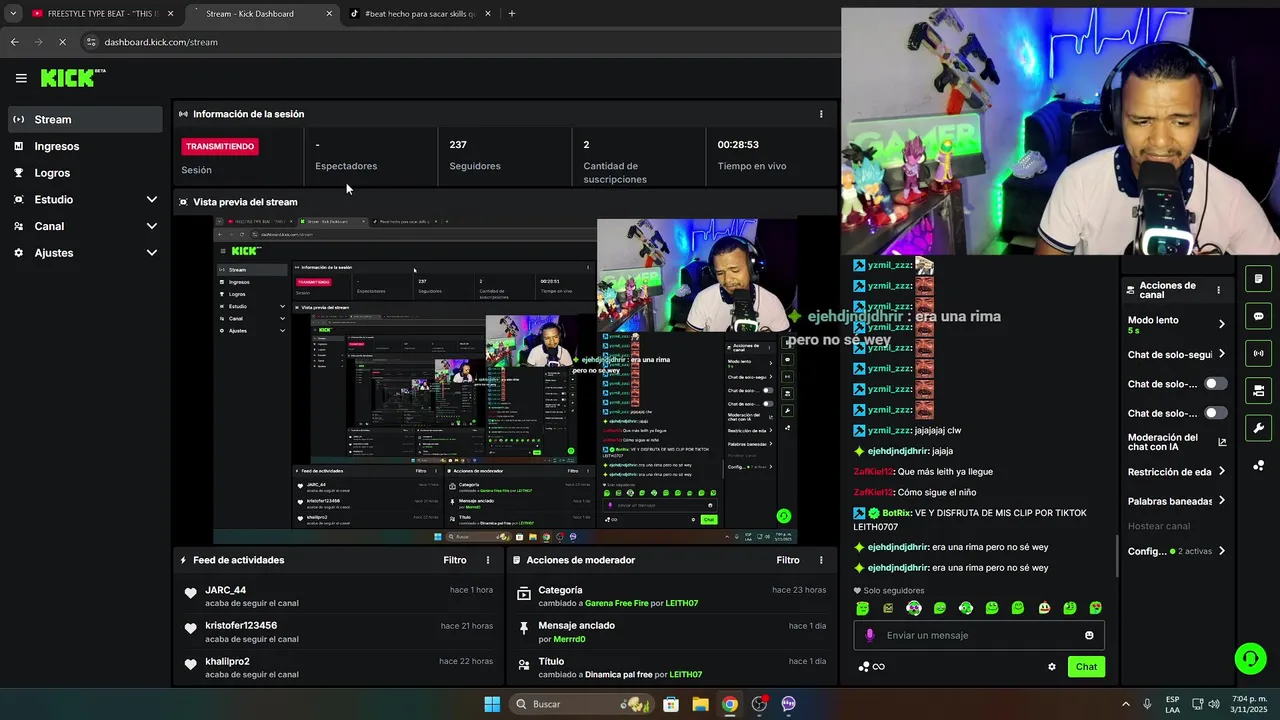Click kristofer123456 in activity feed
This screenshot has width=1280, height=720.
pos(241,626)
